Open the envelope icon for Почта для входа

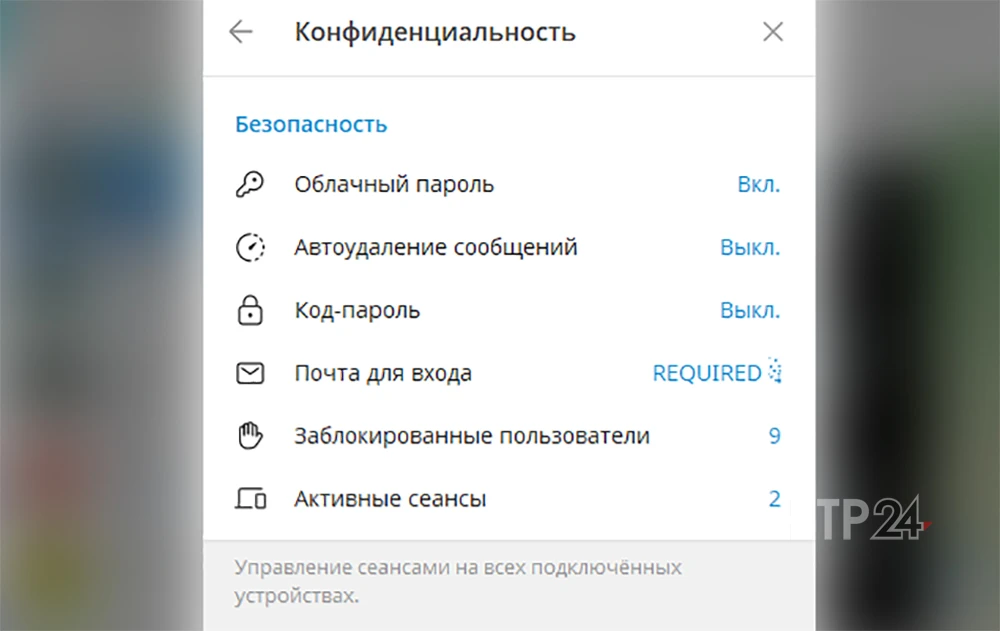(252, 372)
